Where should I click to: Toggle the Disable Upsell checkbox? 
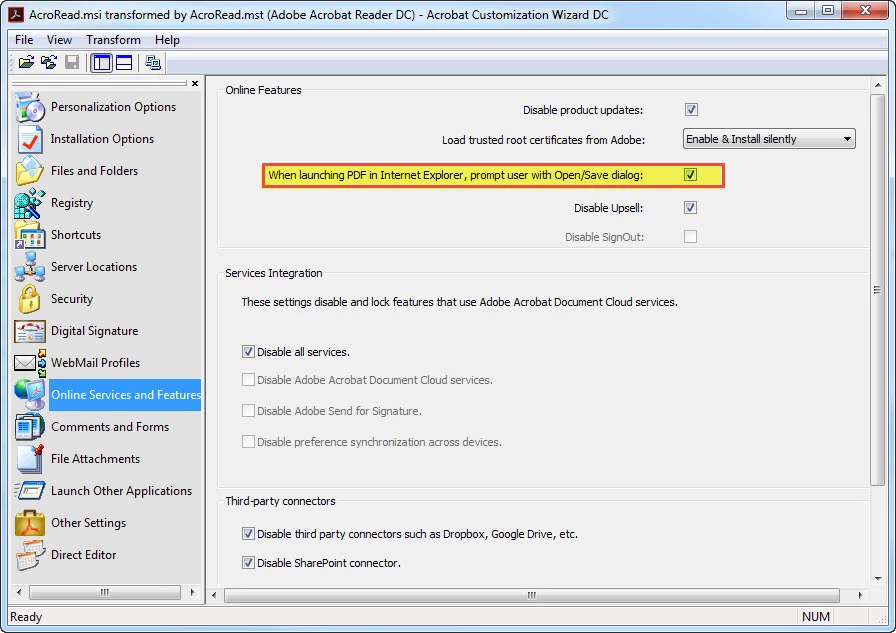(690, 208)
